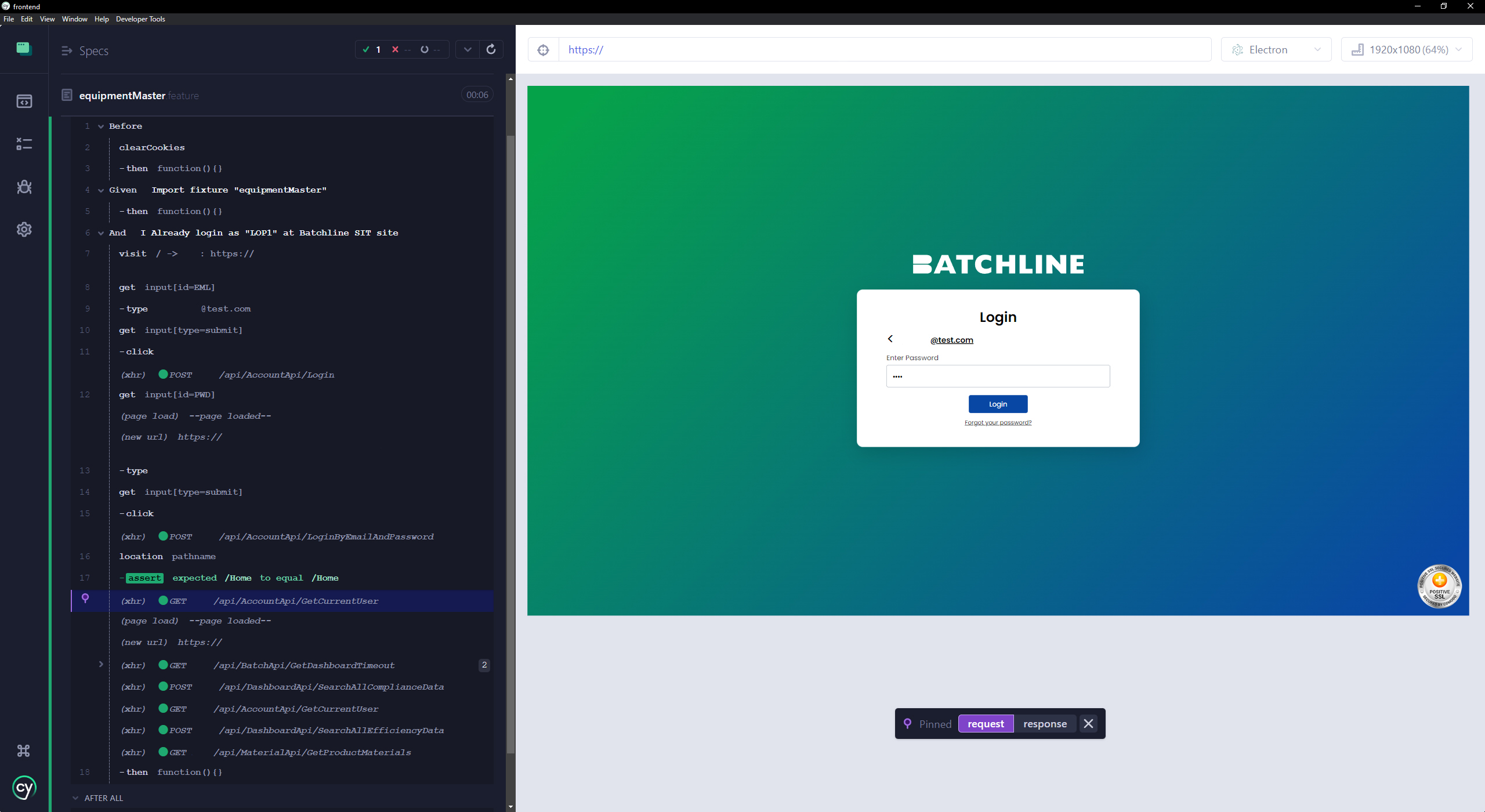Open the Edit menu
Screen dimensions: 1485x812
pyautogui.click(x=27, y=19)
